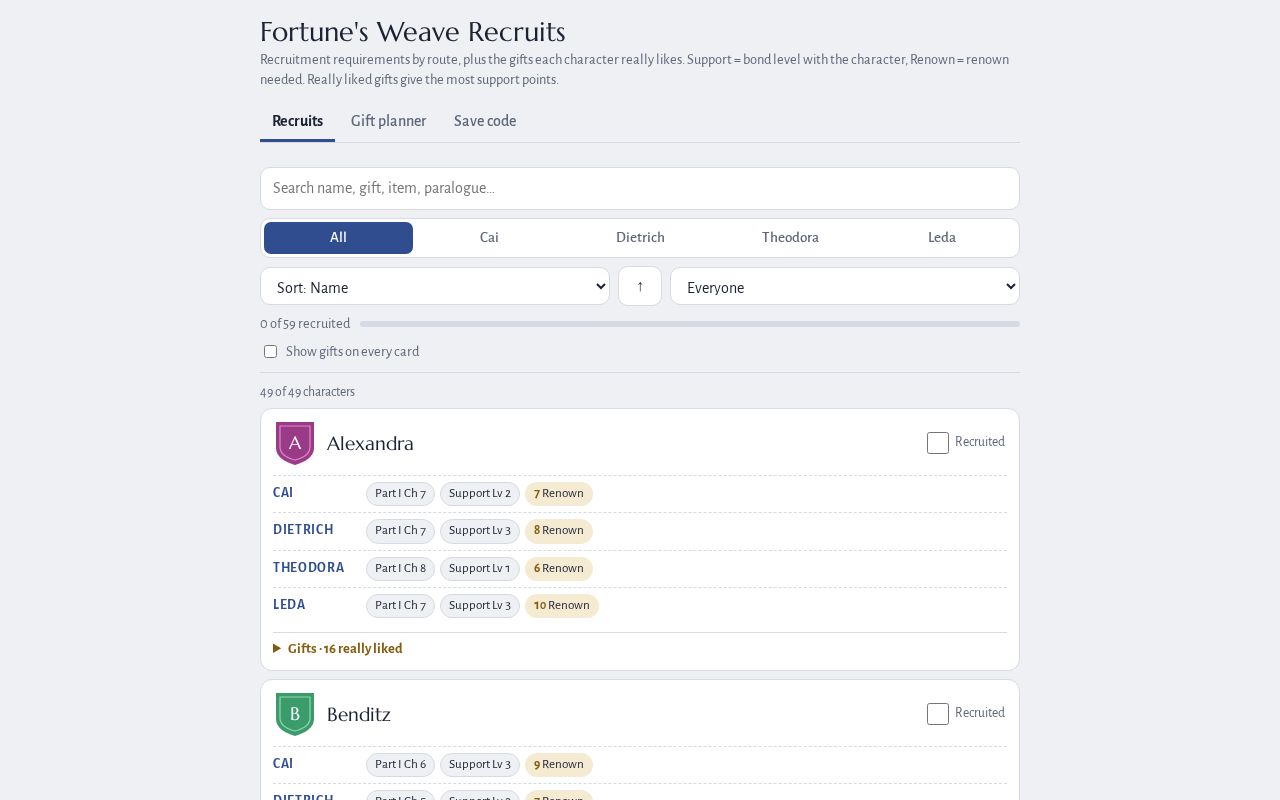Click the '0 of 59 recruited' counter
This screenshot has height=800, width=1280.
click(305, 324)
